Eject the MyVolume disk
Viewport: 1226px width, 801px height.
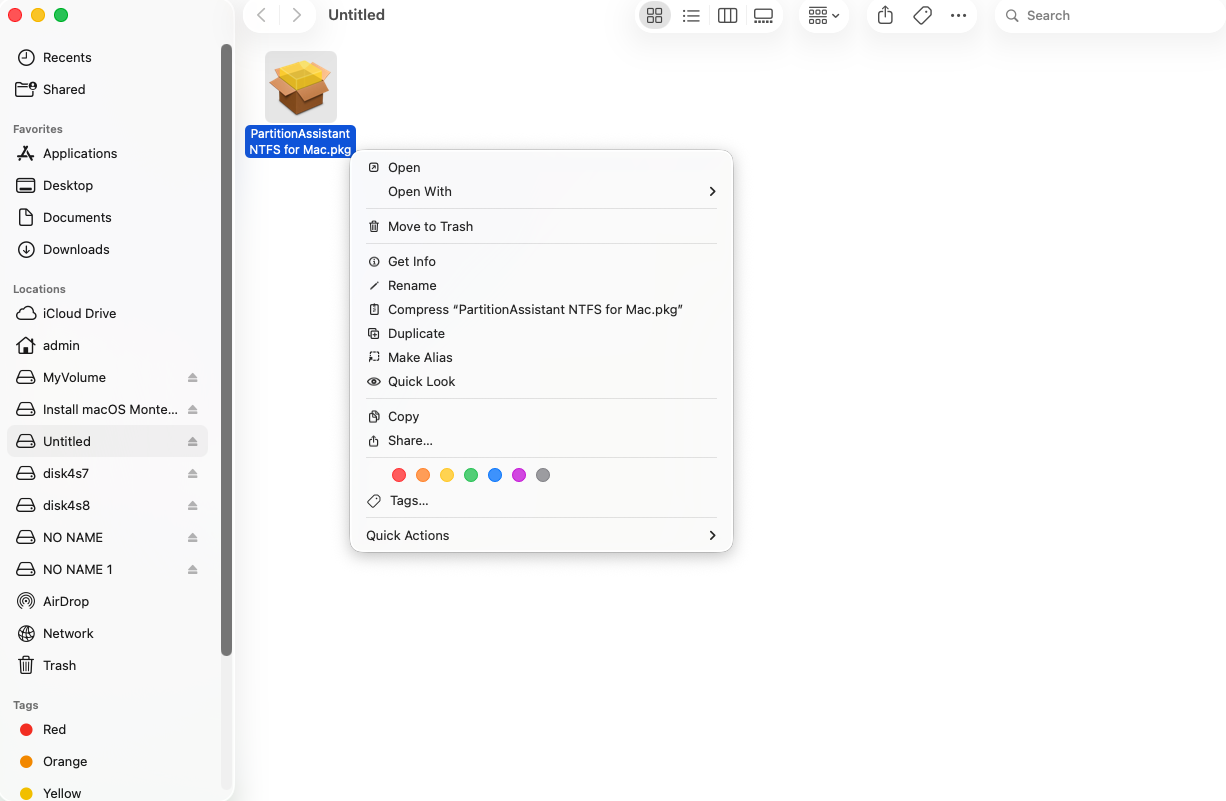point(193,377)
